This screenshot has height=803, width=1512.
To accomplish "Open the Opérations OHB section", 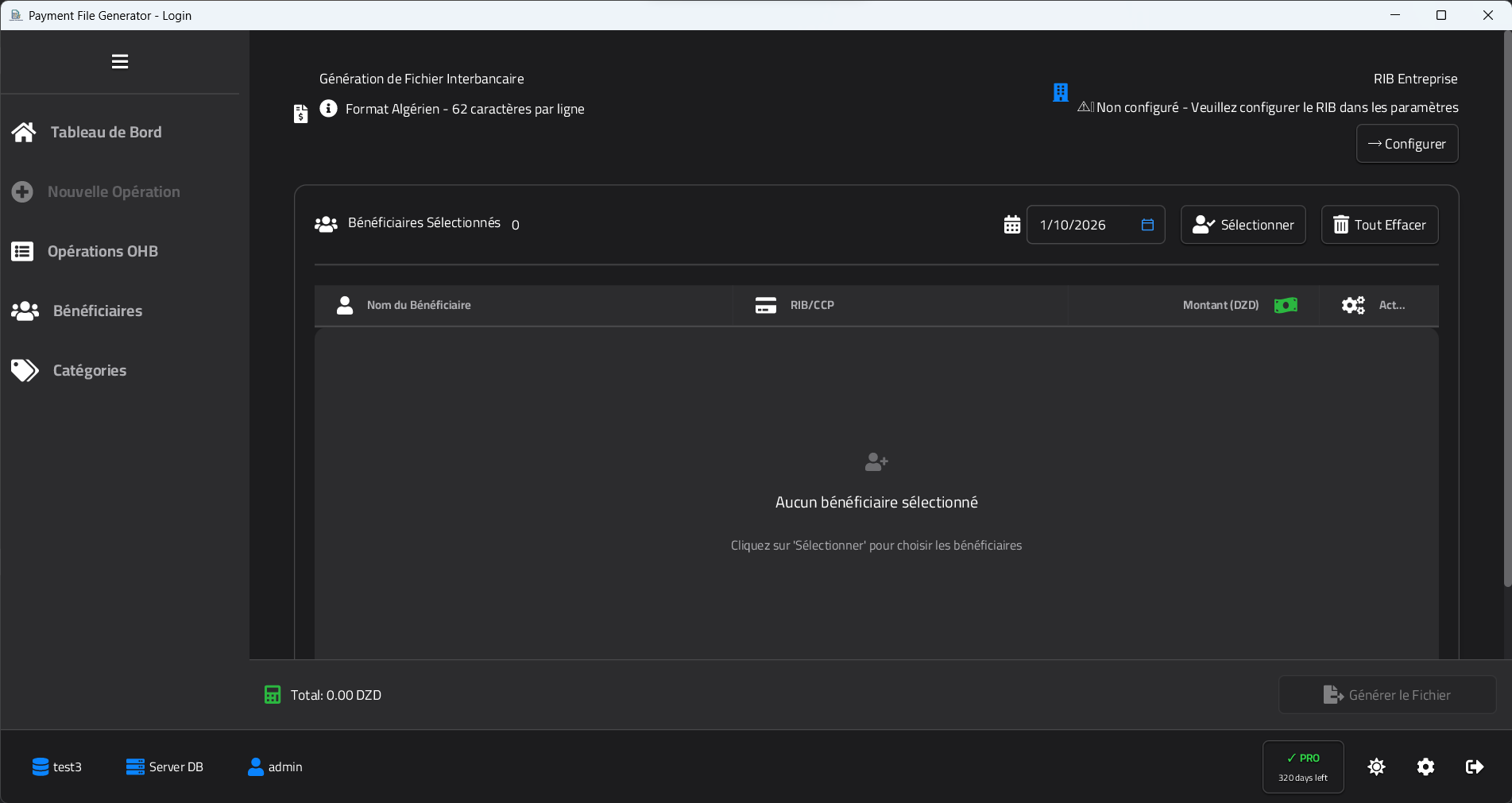I will click(102, 251).
